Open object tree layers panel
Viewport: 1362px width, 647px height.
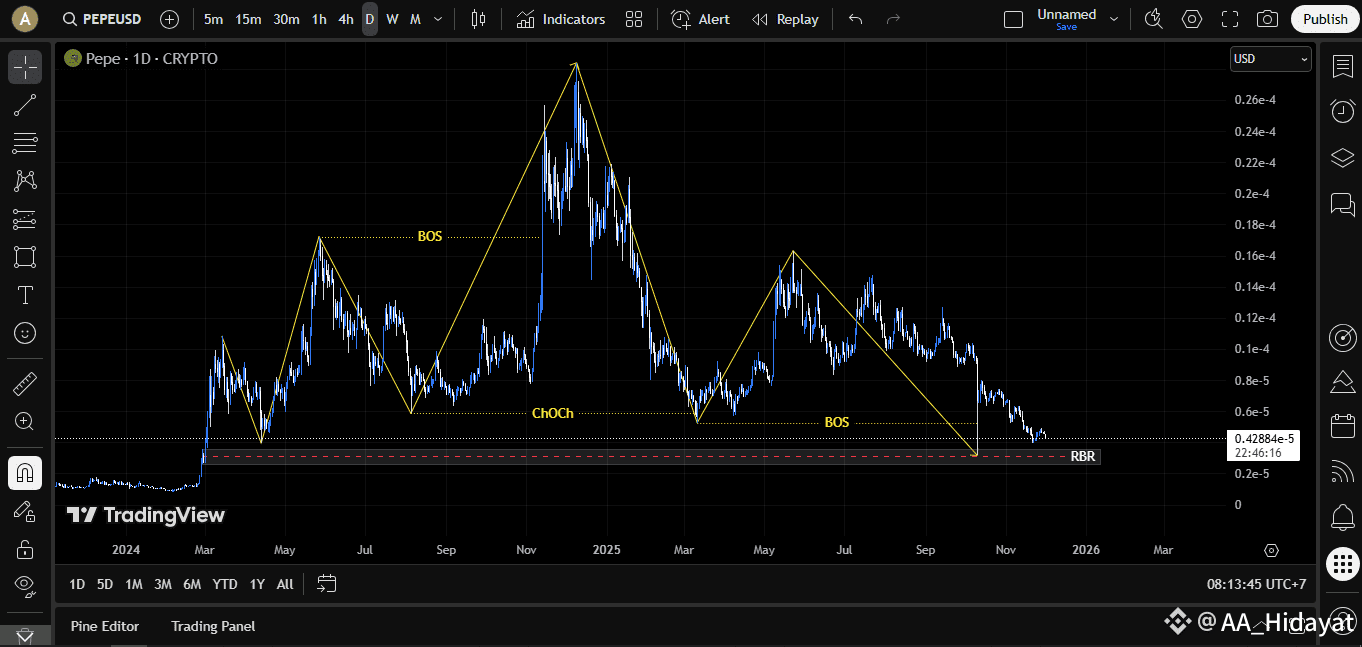pyautogui.click(x=1342, y=158)
